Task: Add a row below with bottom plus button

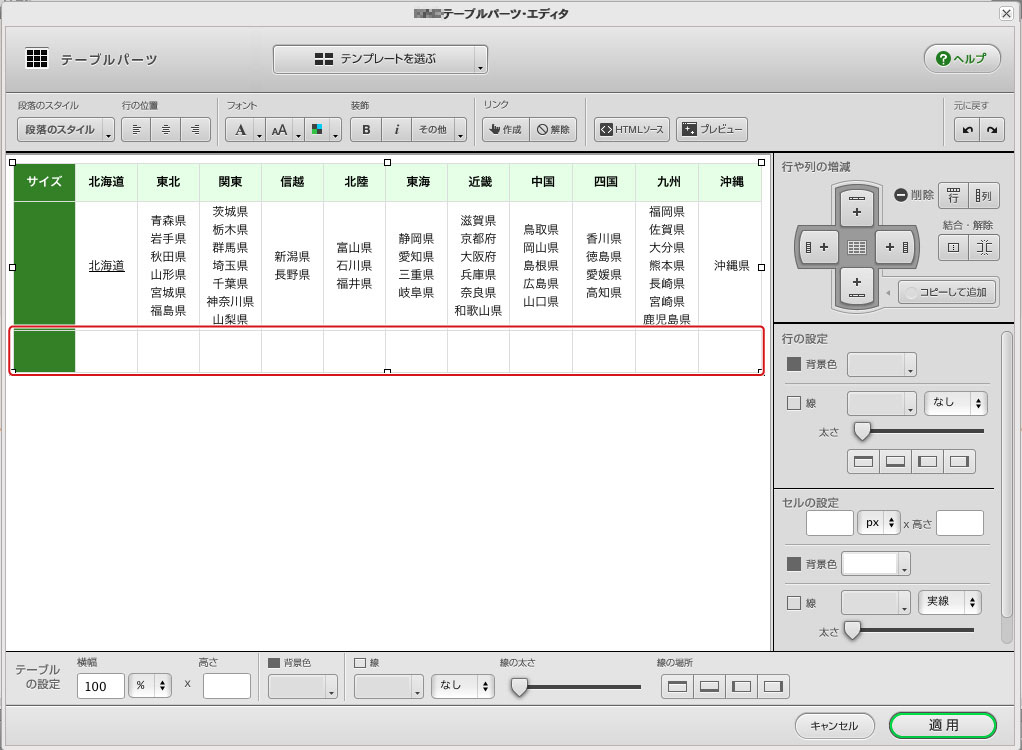Action: (x=856, y=287)
